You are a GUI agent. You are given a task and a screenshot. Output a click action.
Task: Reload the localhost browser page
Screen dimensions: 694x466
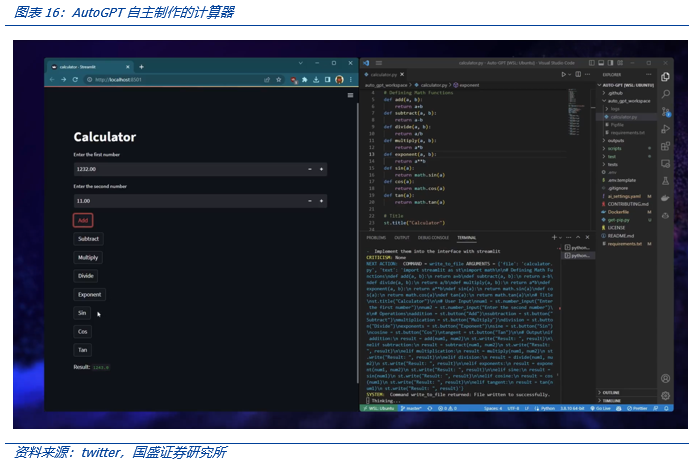(77, 80)
